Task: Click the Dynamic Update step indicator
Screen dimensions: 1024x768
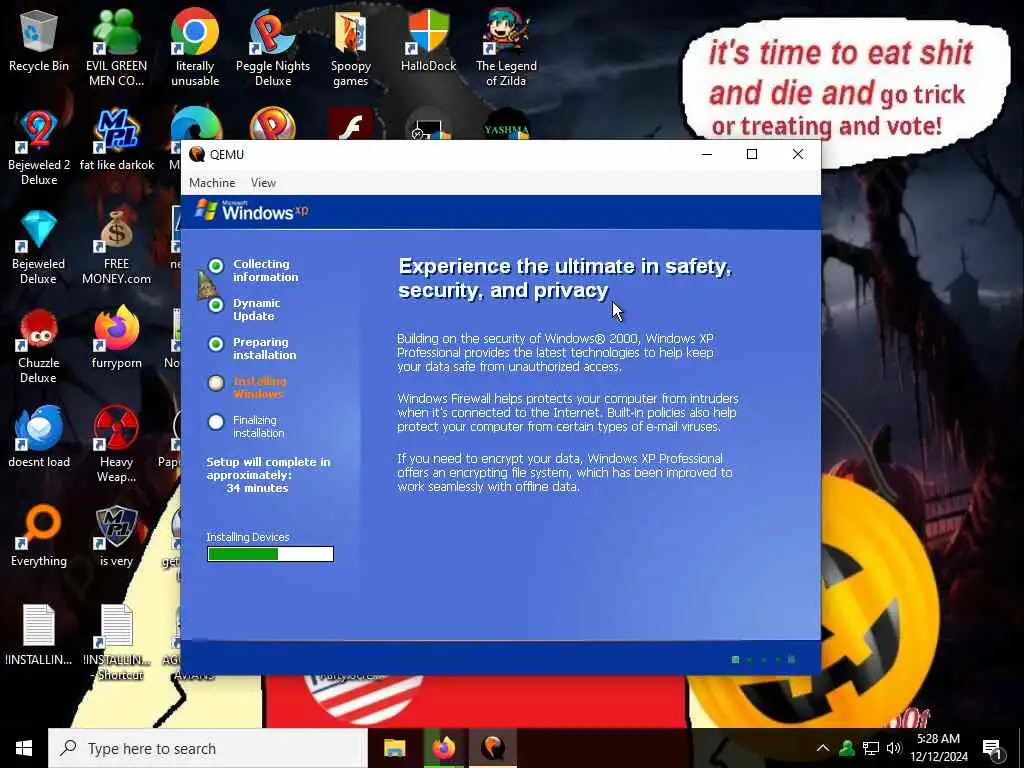Action: tap(216, 305)
